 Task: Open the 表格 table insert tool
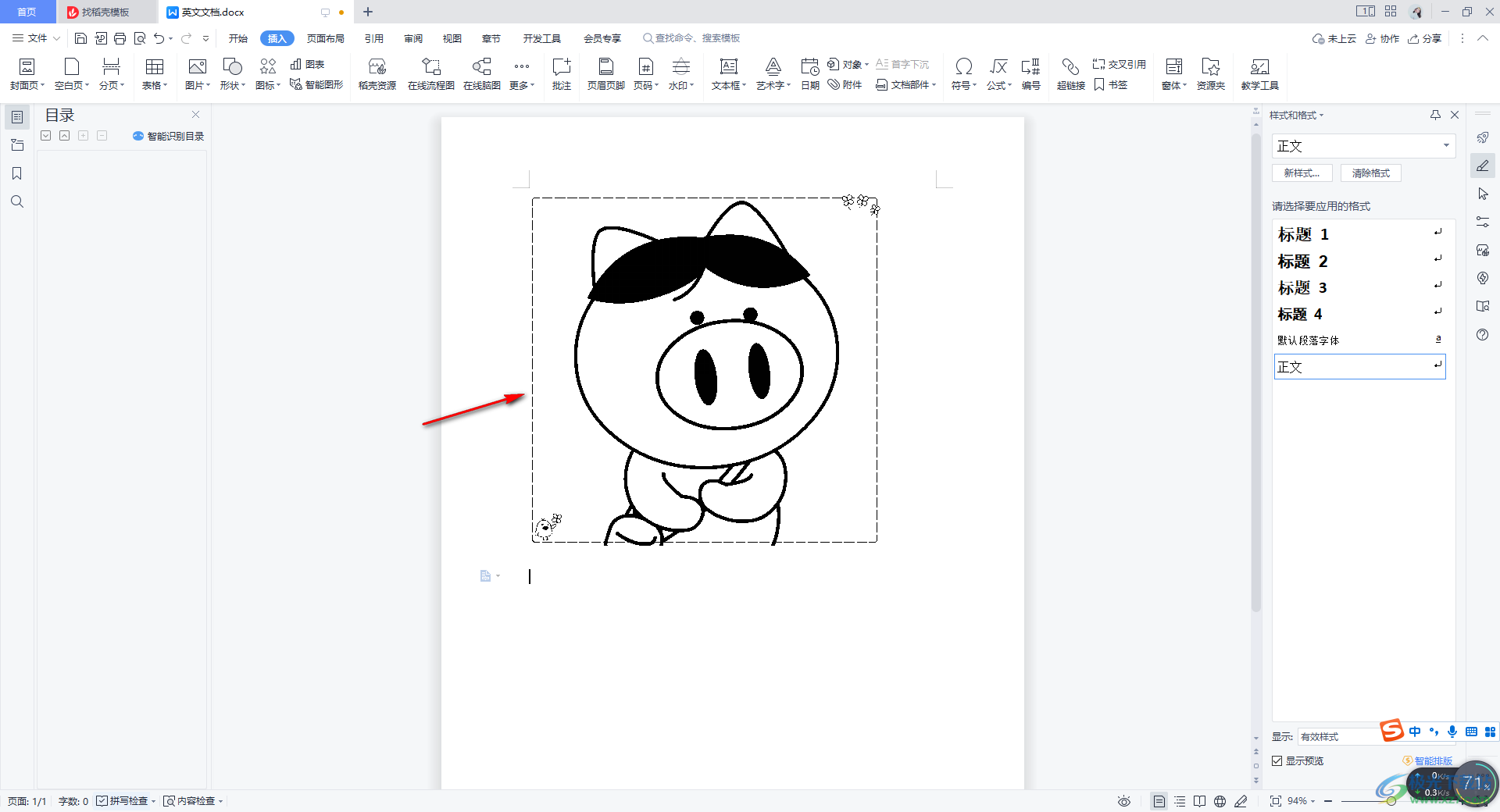tap(155, 74)
